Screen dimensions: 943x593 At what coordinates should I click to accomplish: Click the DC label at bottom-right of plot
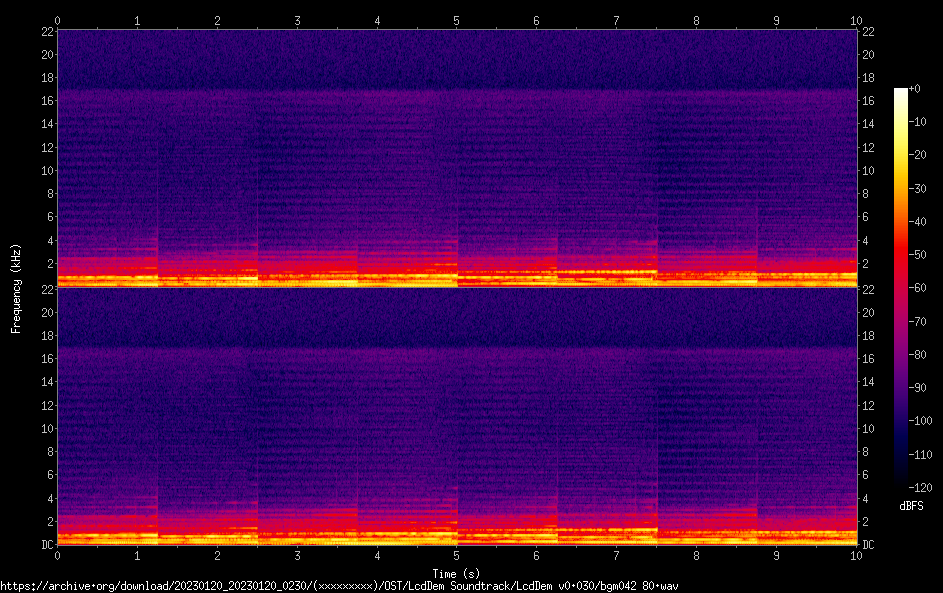point(870,545)
